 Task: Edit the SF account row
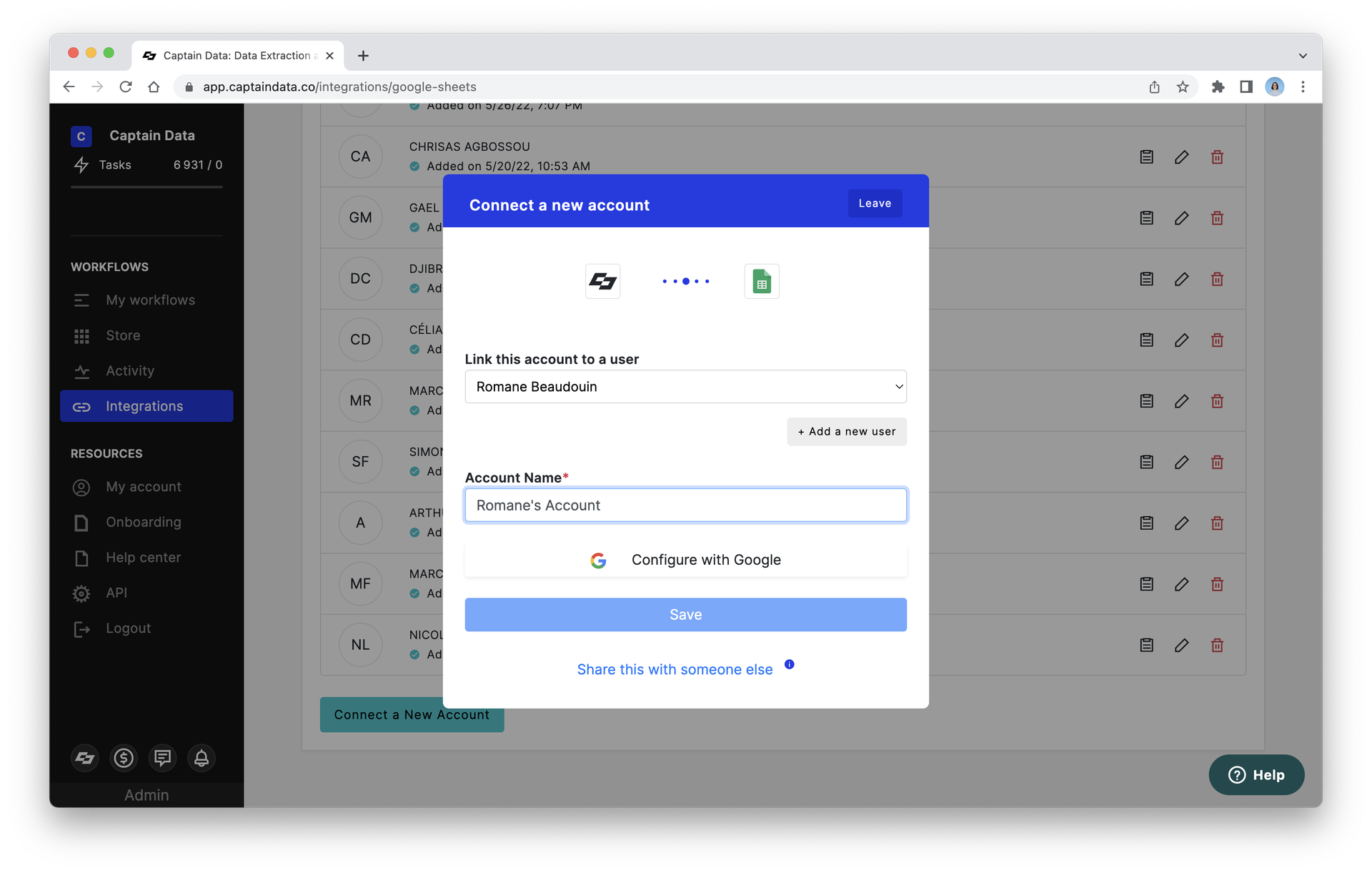tap(1182, 462)
